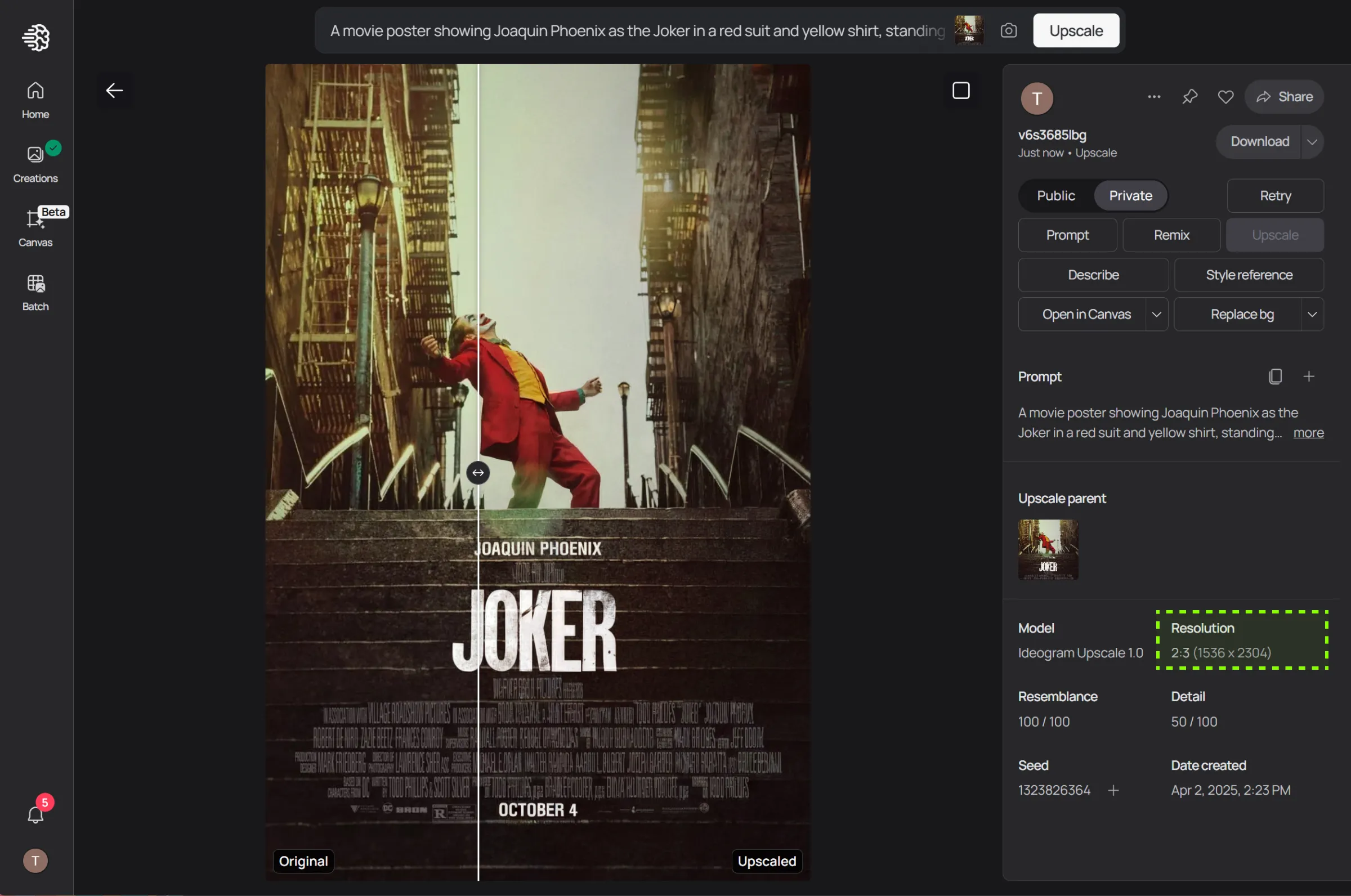Click the Upscale button in top bar

click(x=1076, y=30)
